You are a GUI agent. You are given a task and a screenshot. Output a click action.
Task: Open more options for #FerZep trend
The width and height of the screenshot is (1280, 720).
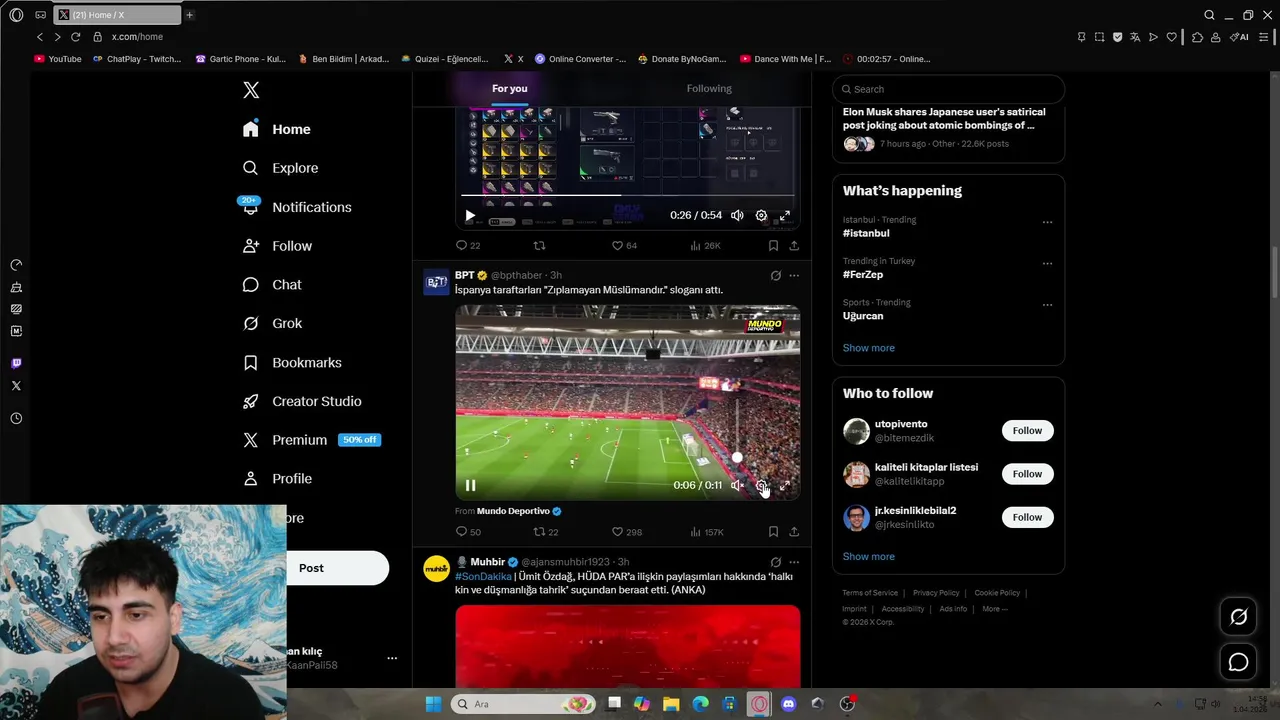[1047, 264]
